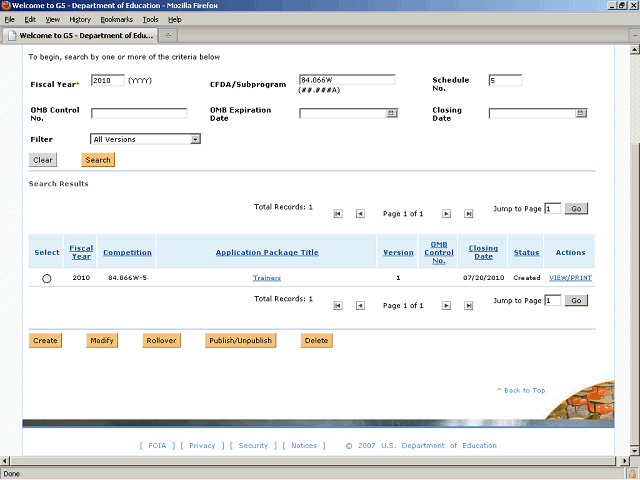640x480 pixels.
Task: Click the Closing Date input field
Action: tap(533, 113)
